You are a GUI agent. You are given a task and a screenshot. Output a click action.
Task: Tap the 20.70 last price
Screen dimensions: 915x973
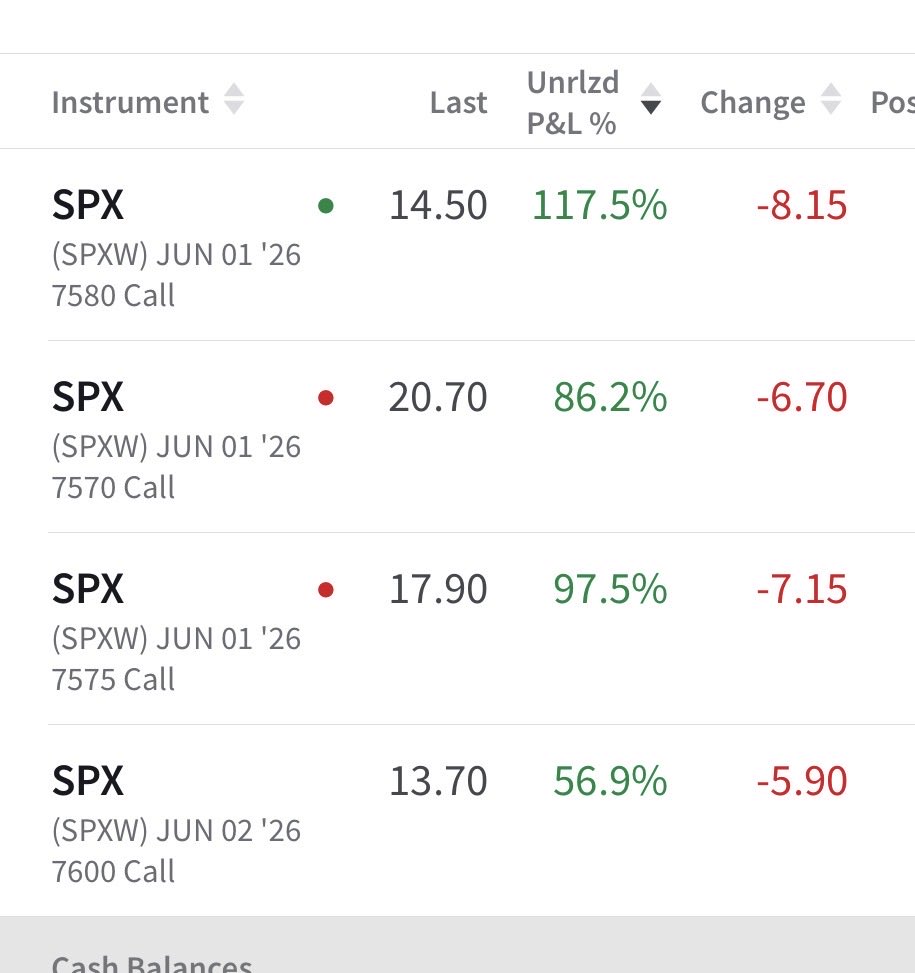point(438,397)
